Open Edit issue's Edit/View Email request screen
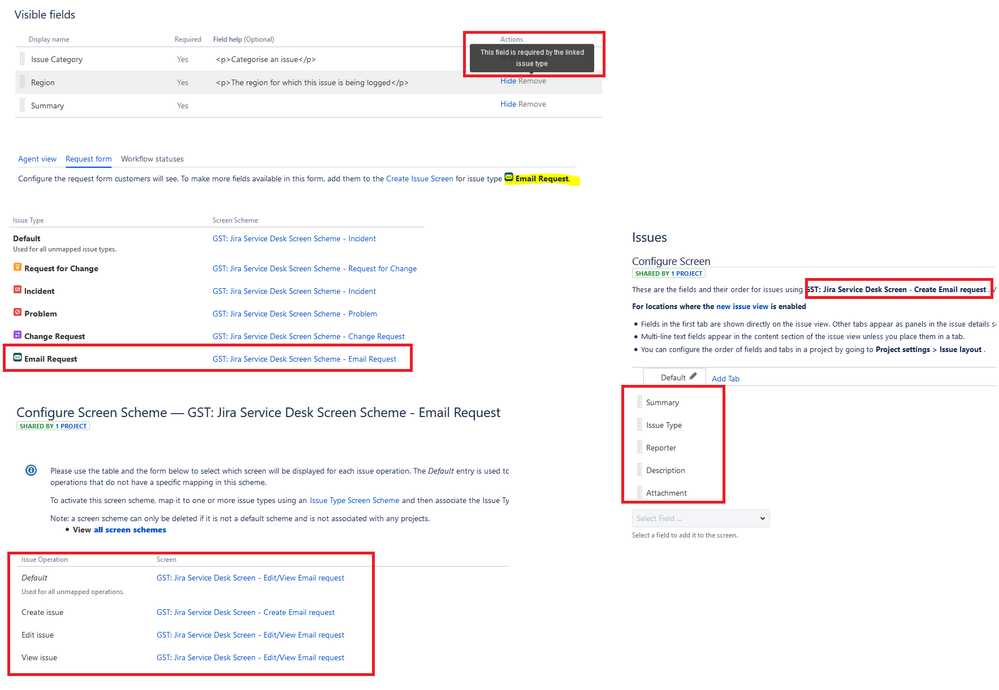Screen dimensions: 999x690 pyautogui.click(x=250, y=635)
